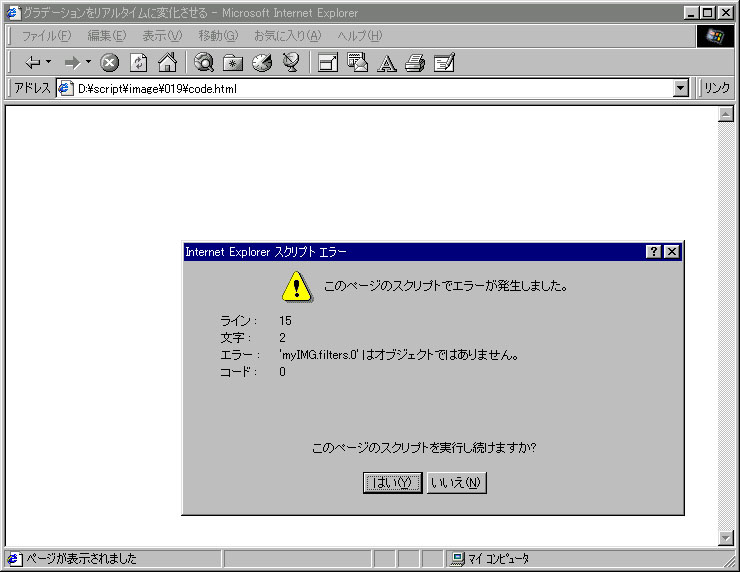Open the Edit page toolbar icon

[444, 62]
